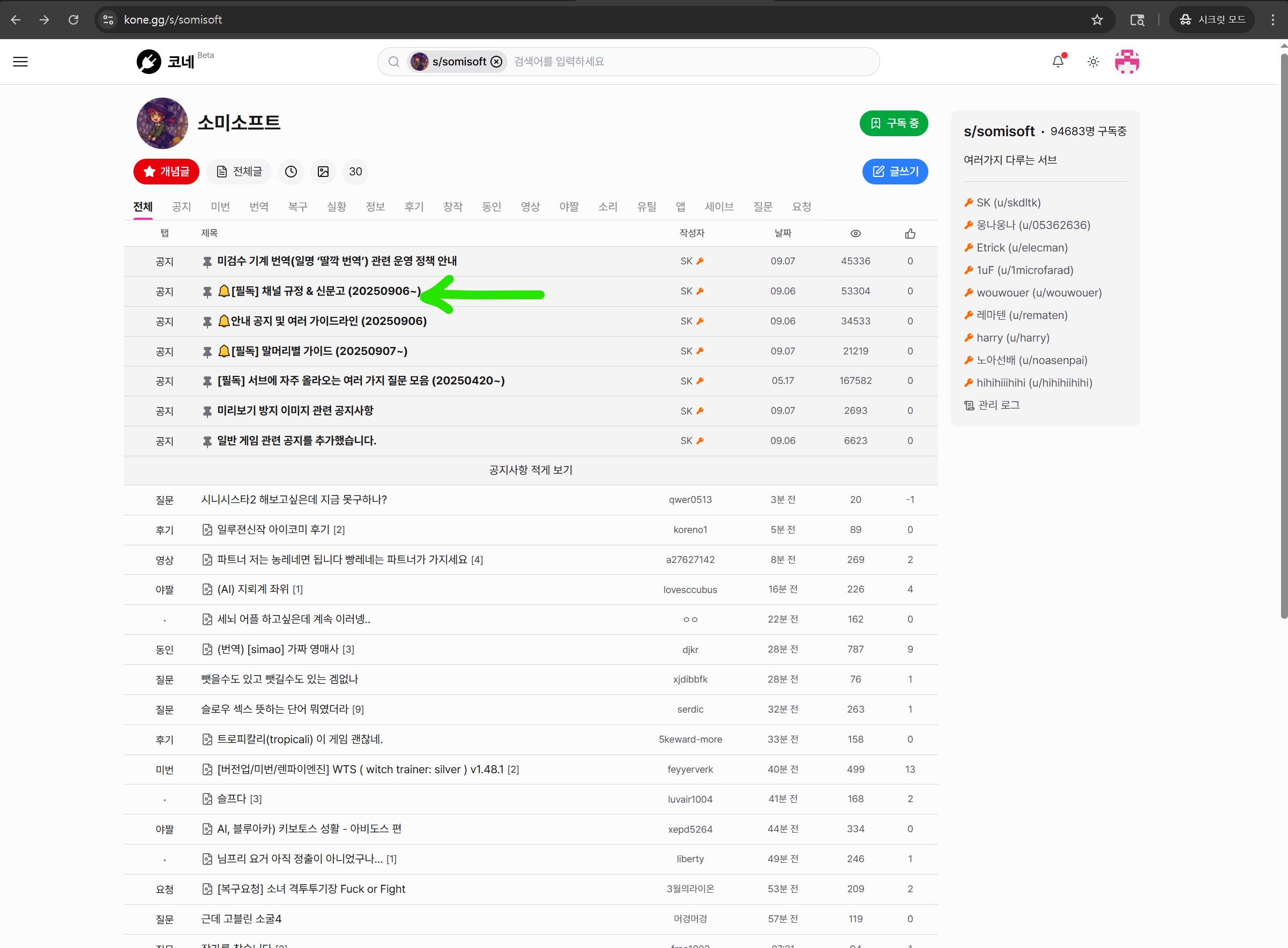The image size is (1288, 948).
Task: Open post 트로피칼리(tropicali) 이 게임 괜찮네.
Action: point(300,739)
